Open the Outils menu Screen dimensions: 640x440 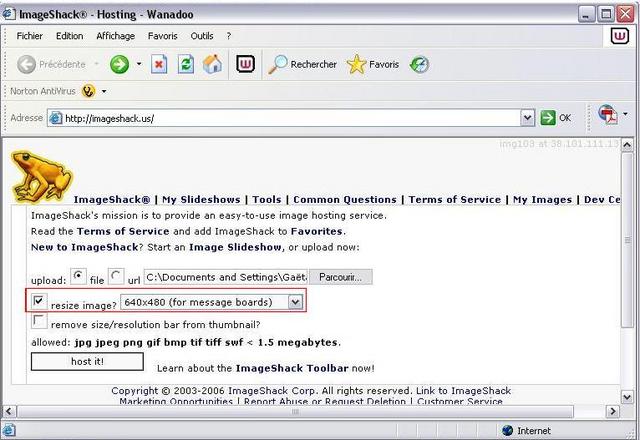coord(202,36)
